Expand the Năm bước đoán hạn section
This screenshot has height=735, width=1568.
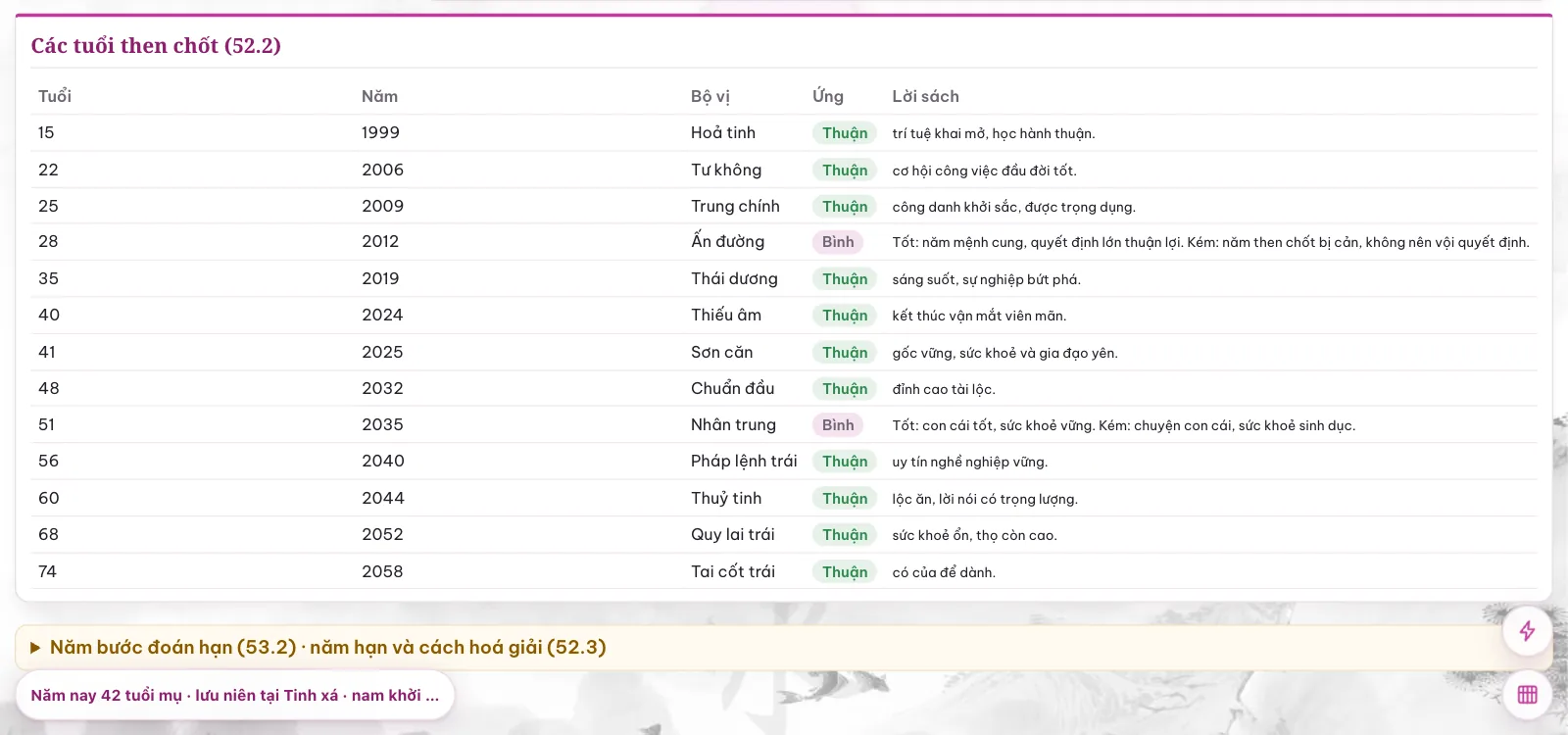(784, 648)
